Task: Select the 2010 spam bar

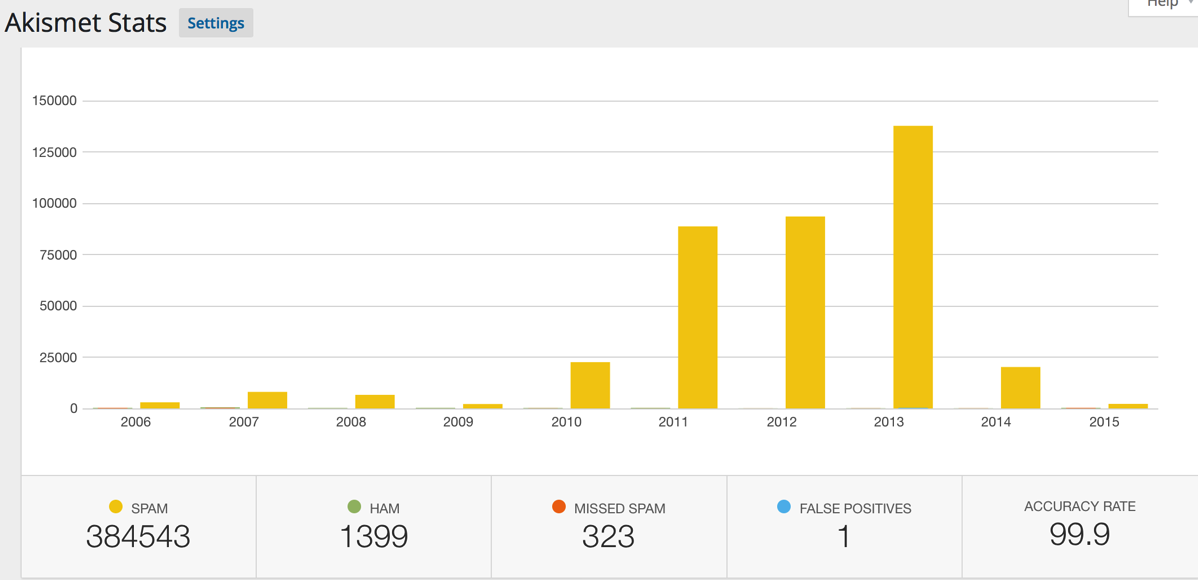Action: click(590, 385)
